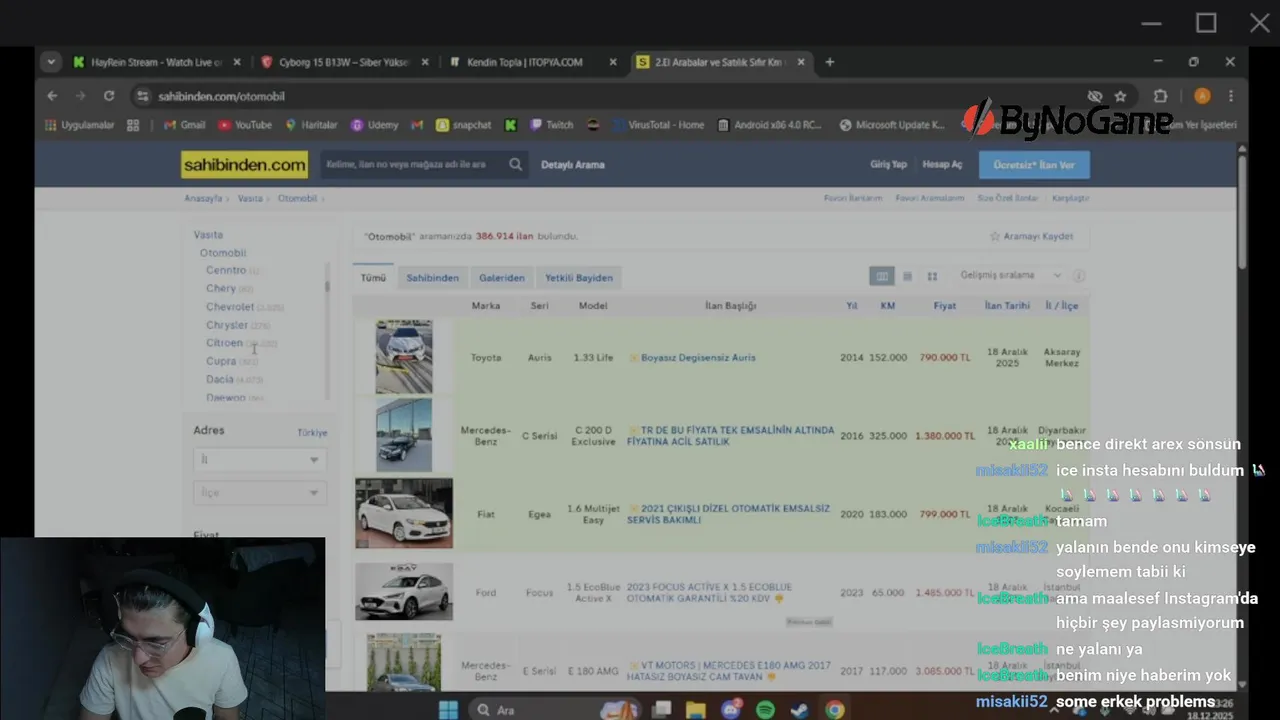
Task: Select the Sahibinden listings tab
Action: [432, 278]
